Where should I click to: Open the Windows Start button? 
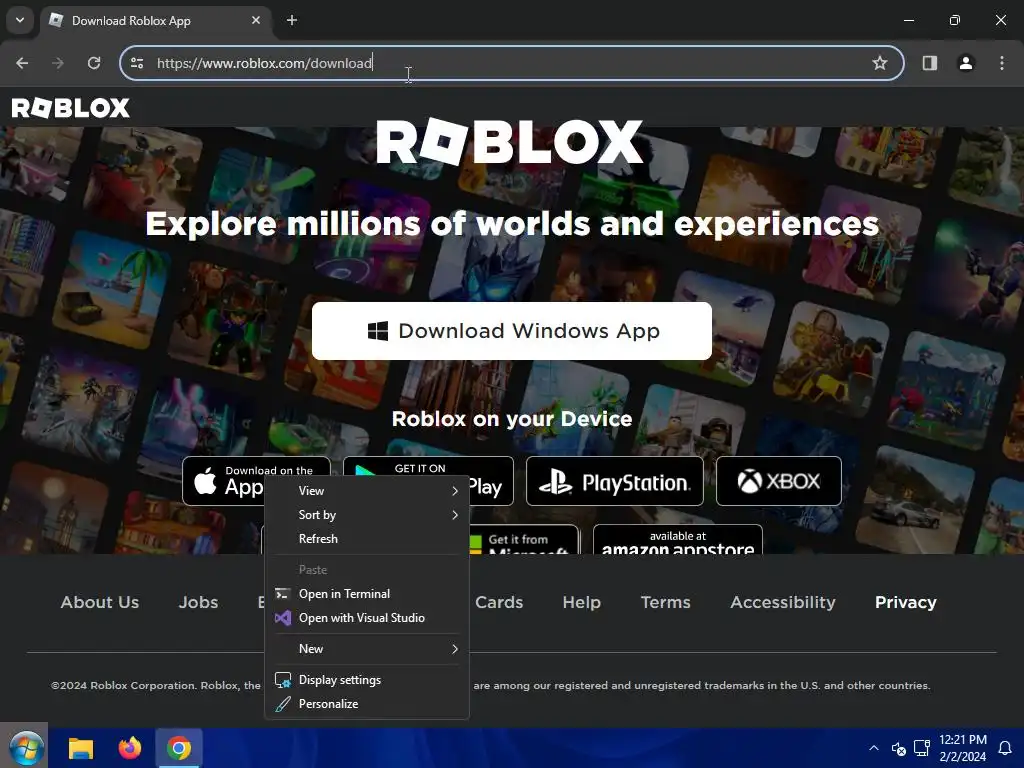pyautogui.click(x=24, y=748)
